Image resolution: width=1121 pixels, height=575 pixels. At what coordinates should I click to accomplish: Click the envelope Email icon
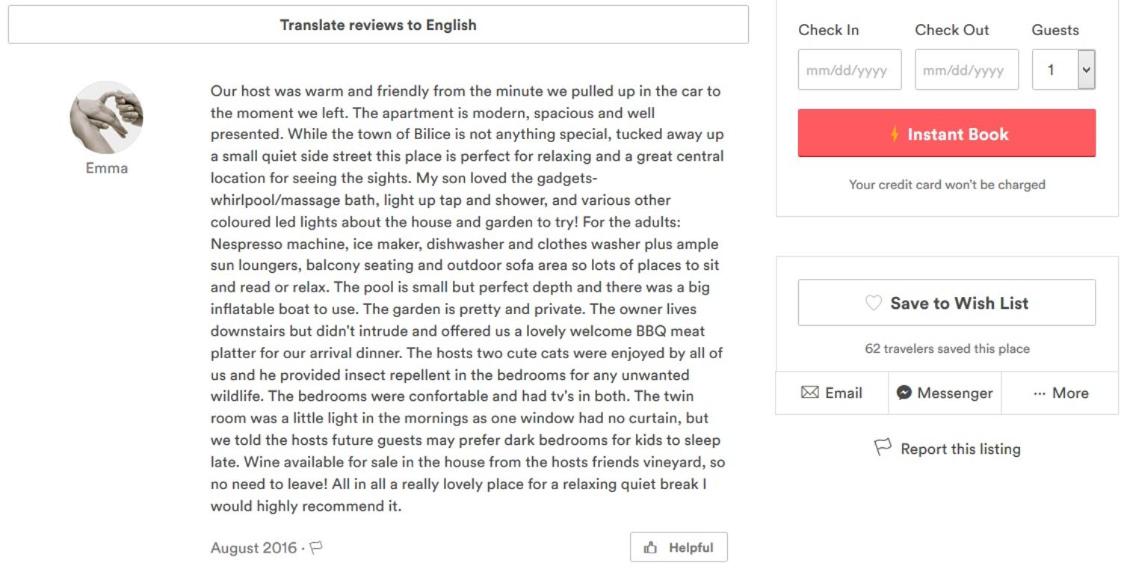(809, 393)
